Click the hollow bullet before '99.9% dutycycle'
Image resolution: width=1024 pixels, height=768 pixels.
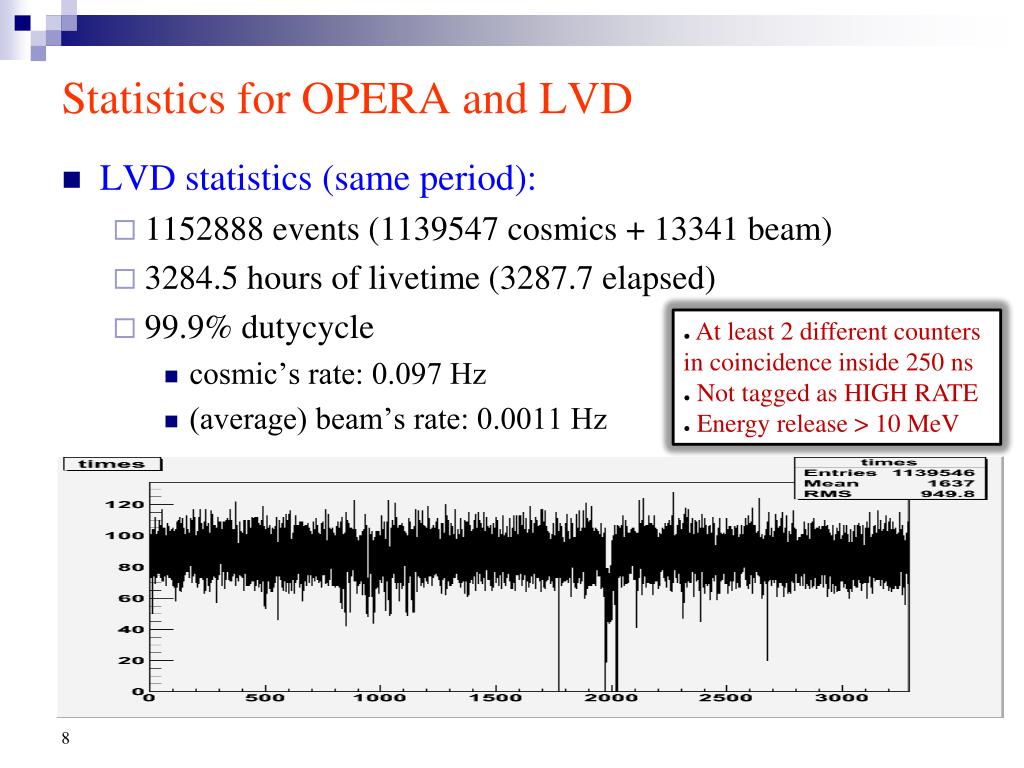[x=125, y=328]
